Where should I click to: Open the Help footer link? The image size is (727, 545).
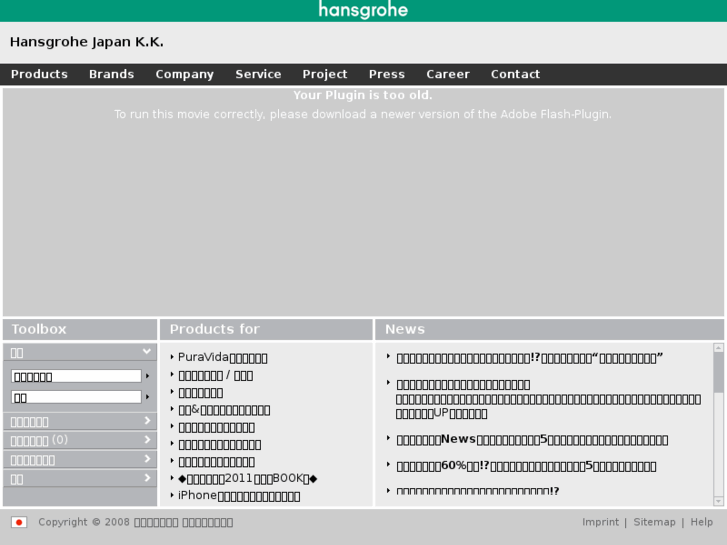[701, 522]
